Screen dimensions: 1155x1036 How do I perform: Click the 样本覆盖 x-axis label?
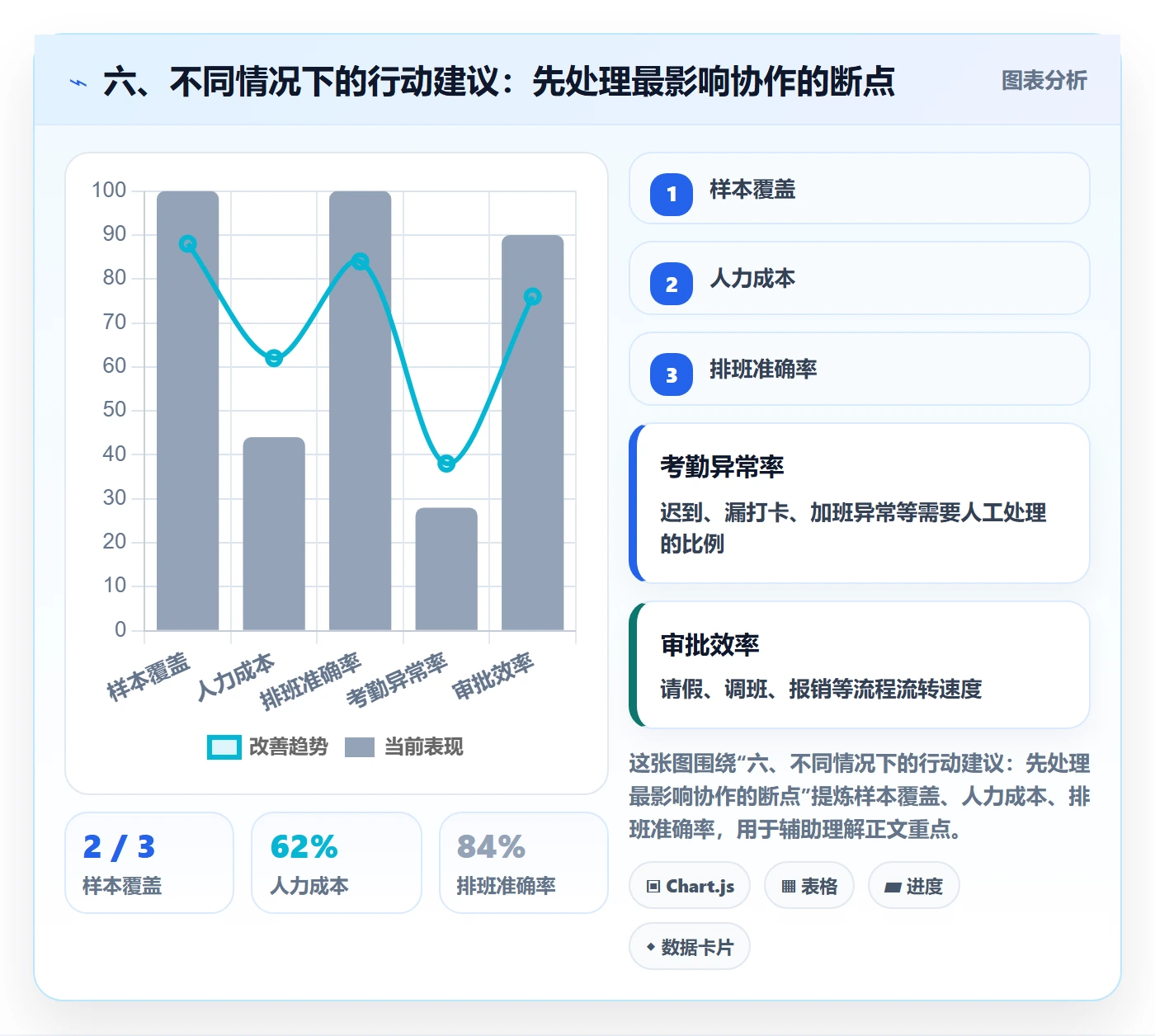[x=149, y=676]
